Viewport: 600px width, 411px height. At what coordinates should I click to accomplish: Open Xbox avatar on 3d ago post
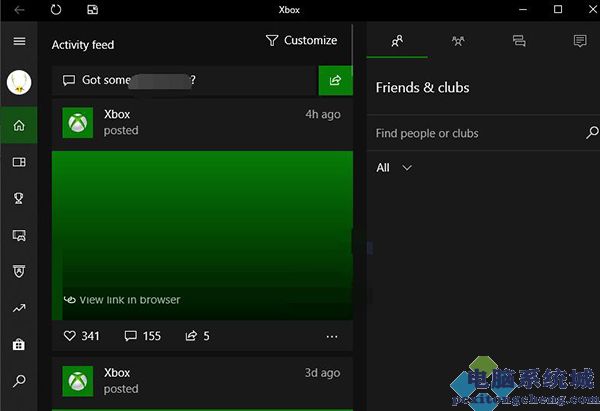coord(78,381)
